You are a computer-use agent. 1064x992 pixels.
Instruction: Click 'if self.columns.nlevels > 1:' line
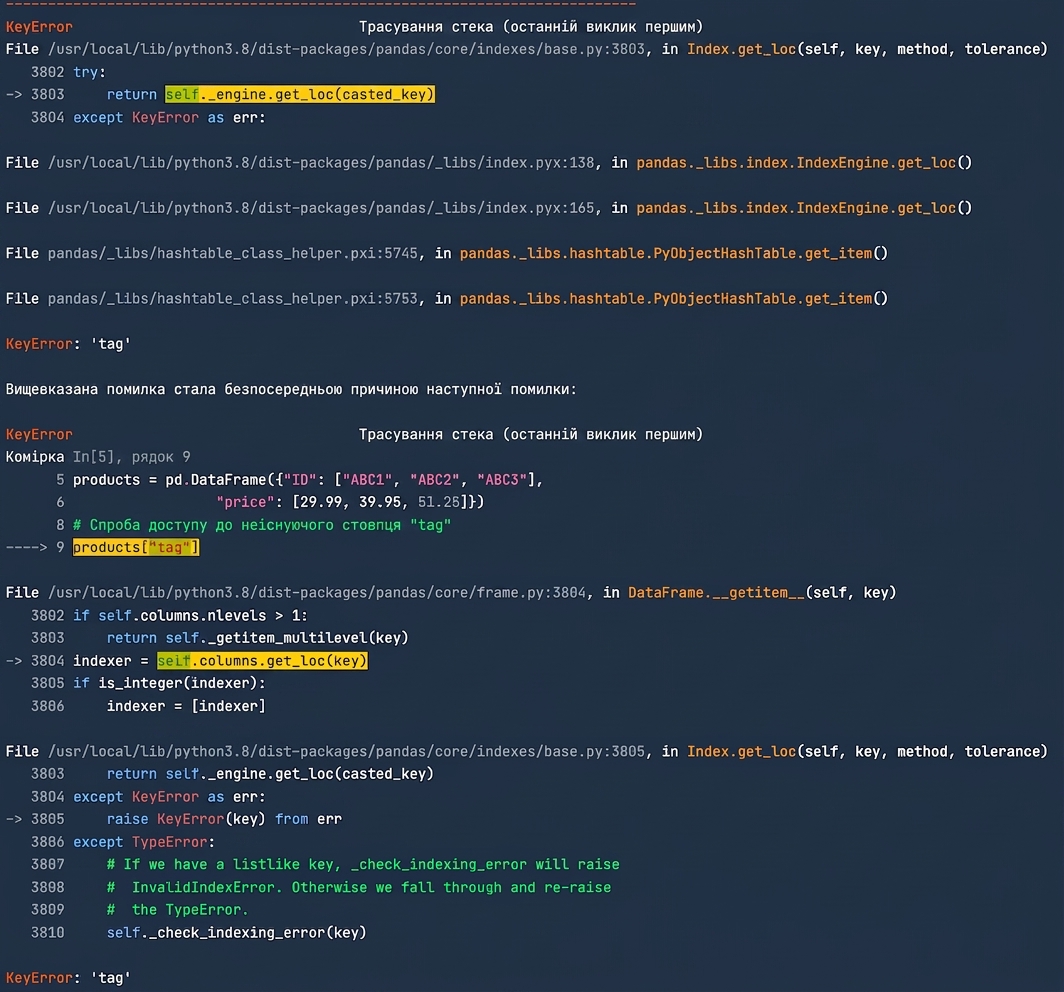[x=190, y=615]
